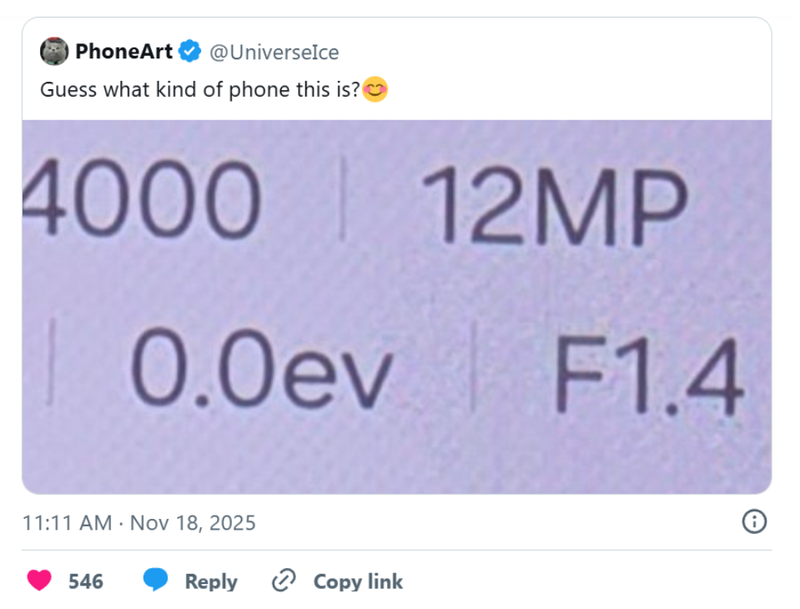
Task: Click the smiling emoji in the tweet
Action: (375, 89)
